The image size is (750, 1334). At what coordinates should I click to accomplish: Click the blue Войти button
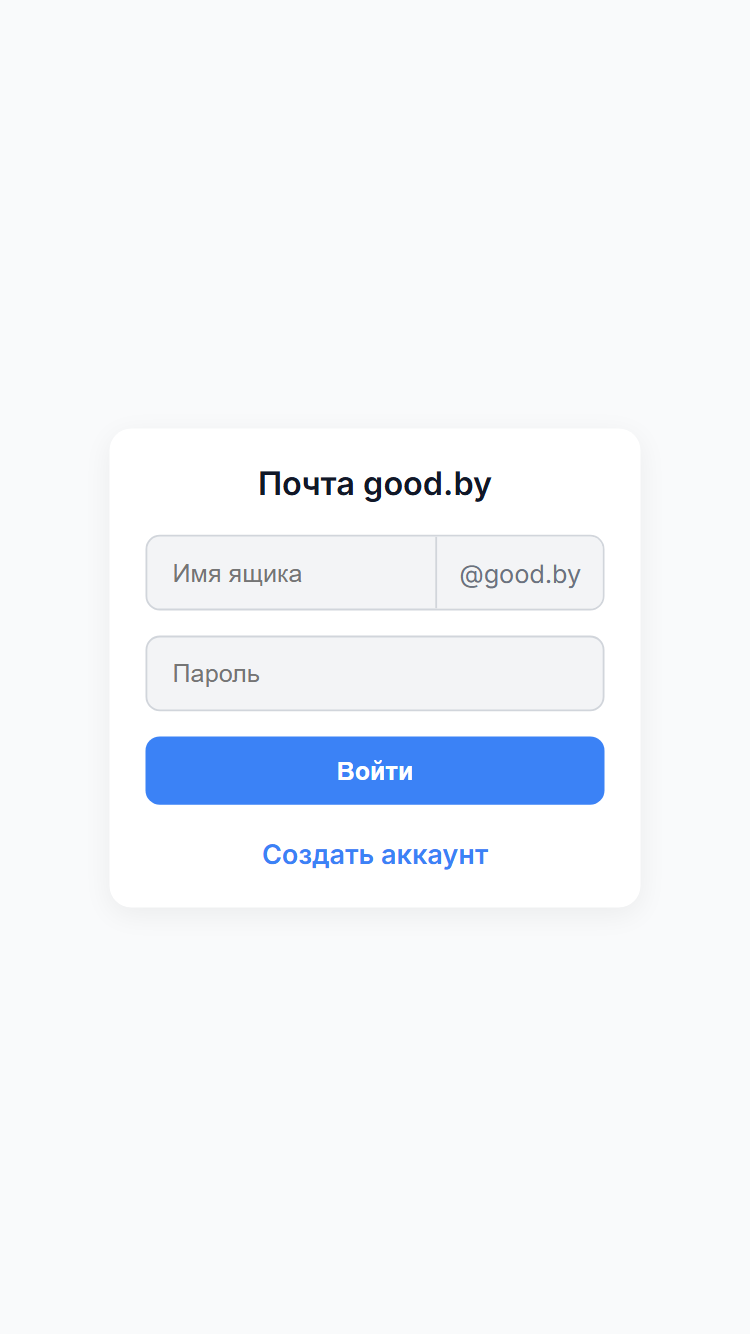375,771
